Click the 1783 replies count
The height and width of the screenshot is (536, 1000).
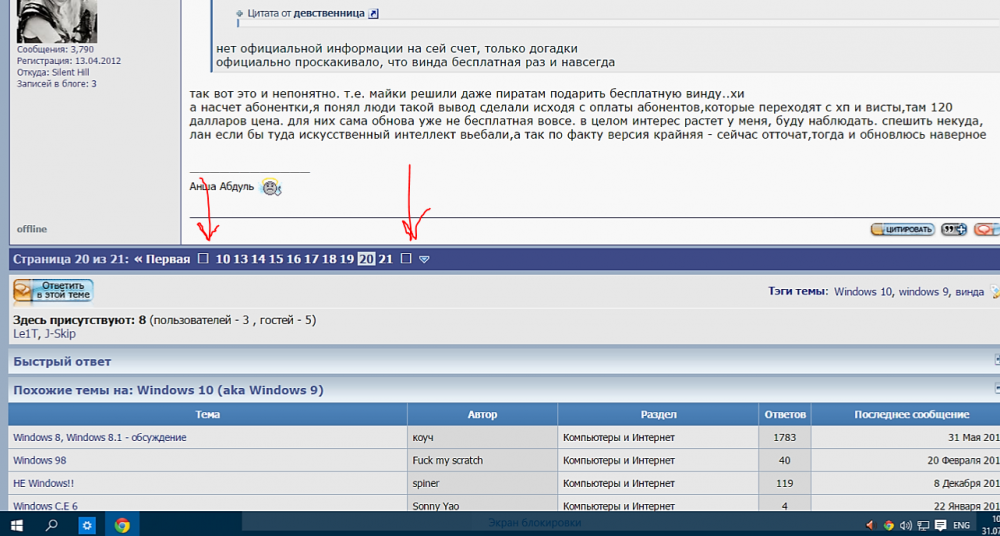[x=785, y=438]
